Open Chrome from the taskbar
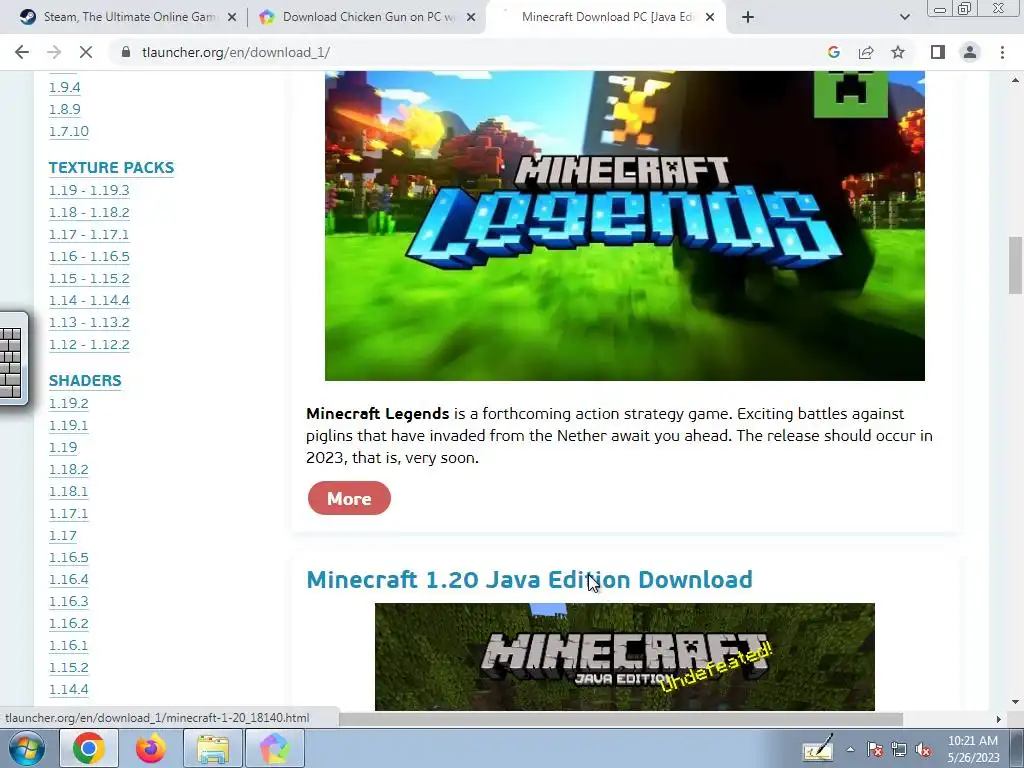The height and width of the screenshot is (768, 1024). point(88,748)
